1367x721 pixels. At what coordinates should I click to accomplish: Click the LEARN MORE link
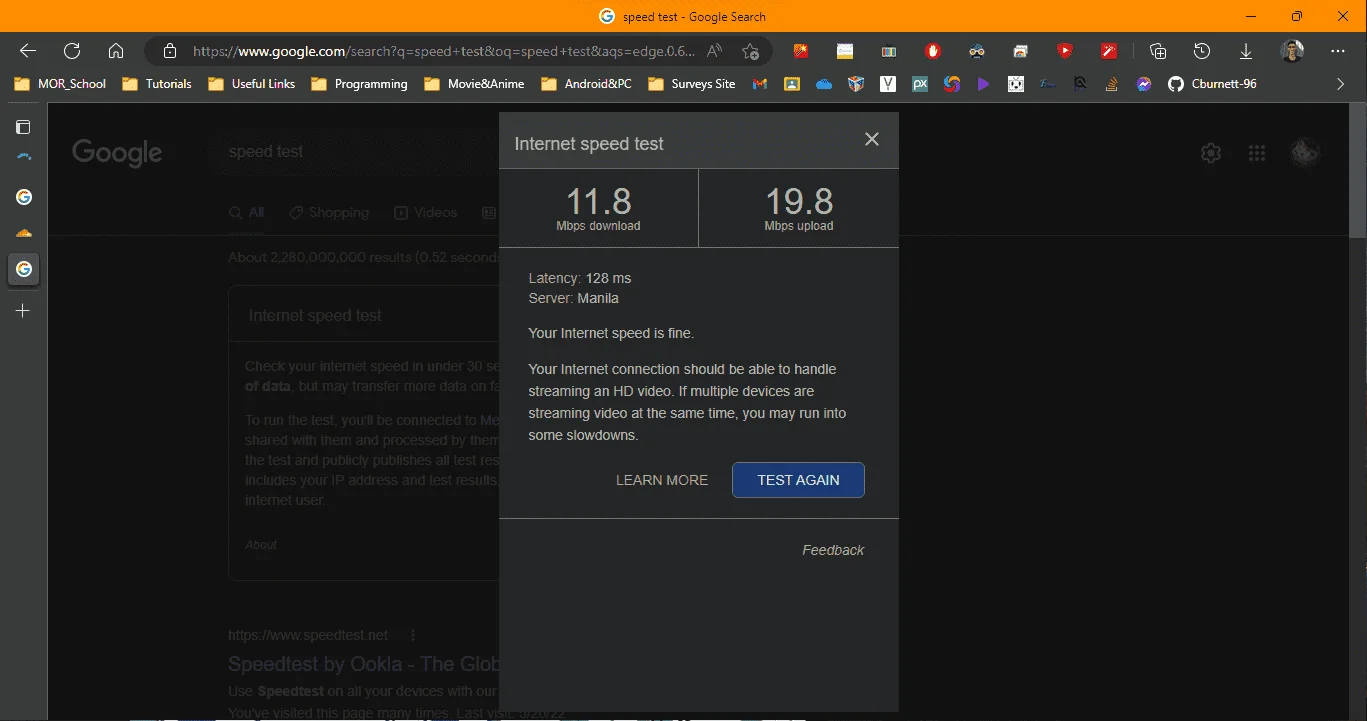(662, 480)
